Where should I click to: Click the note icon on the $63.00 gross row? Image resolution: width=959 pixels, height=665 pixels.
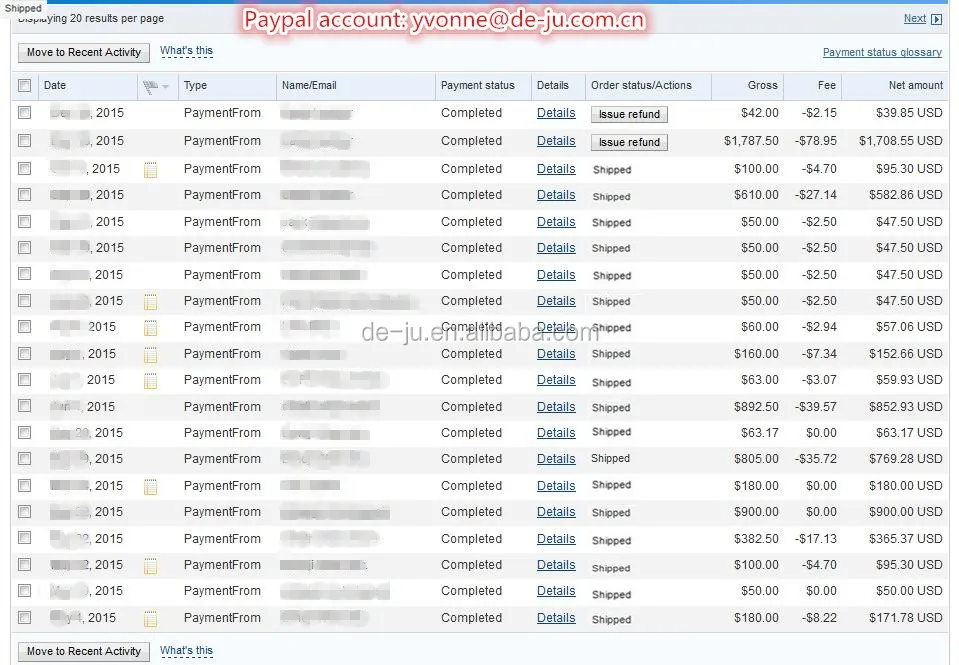(151, 381)
